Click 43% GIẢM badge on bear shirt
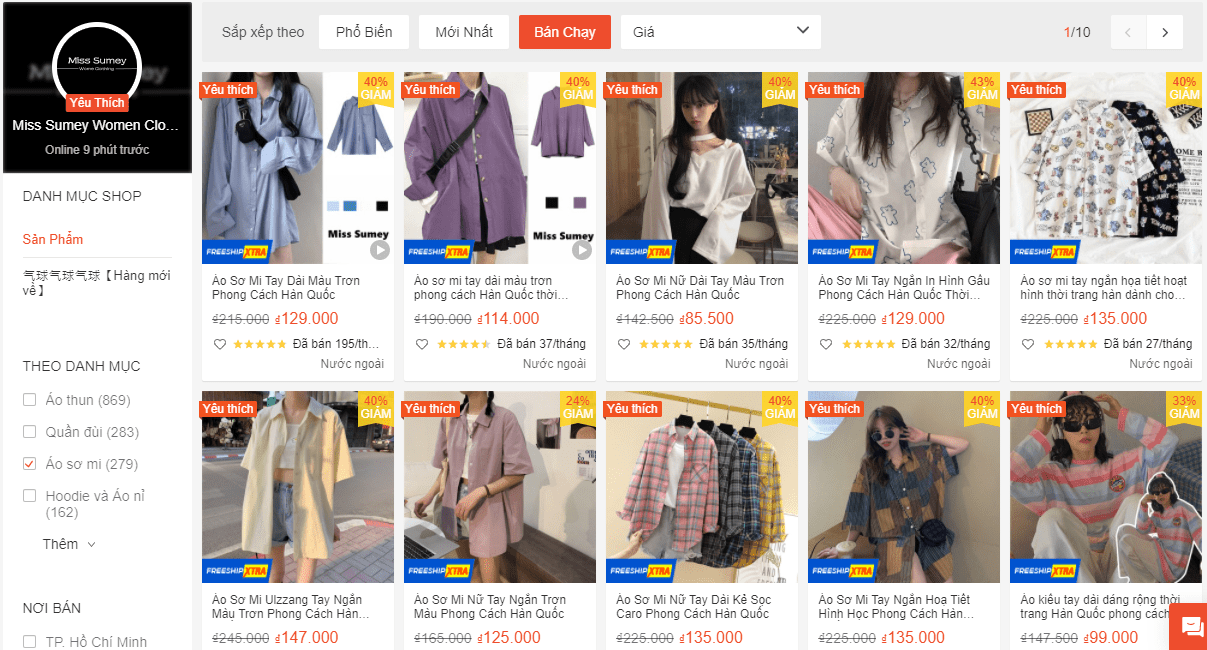Image resolution: width=1207 pixels, height=650 pixels. pyautogui.click(x=982, y=88)
